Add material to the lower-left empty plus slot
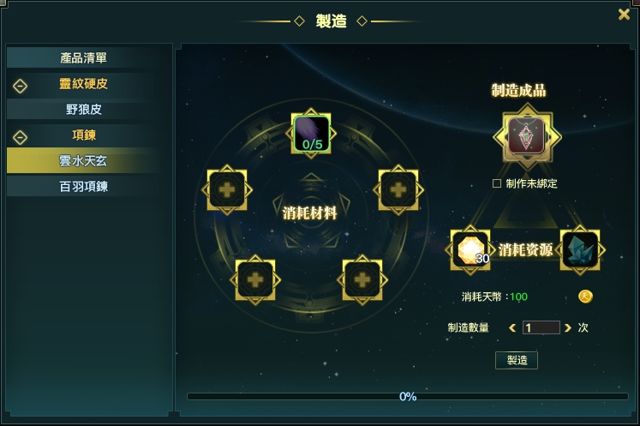 click(255, 280)
